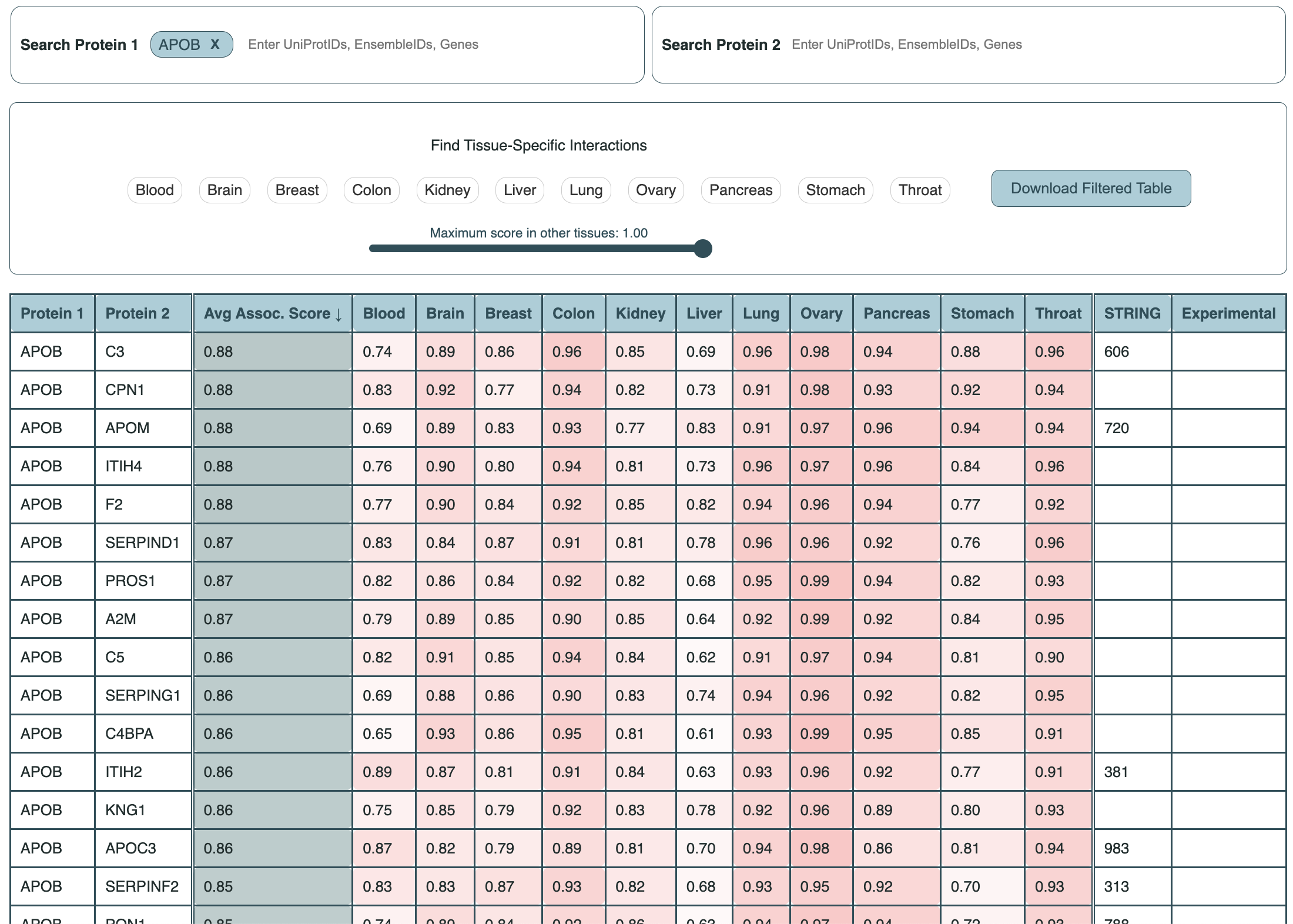
Task: Click Download Filtered Table button
Action: [x=1091, y=188]
